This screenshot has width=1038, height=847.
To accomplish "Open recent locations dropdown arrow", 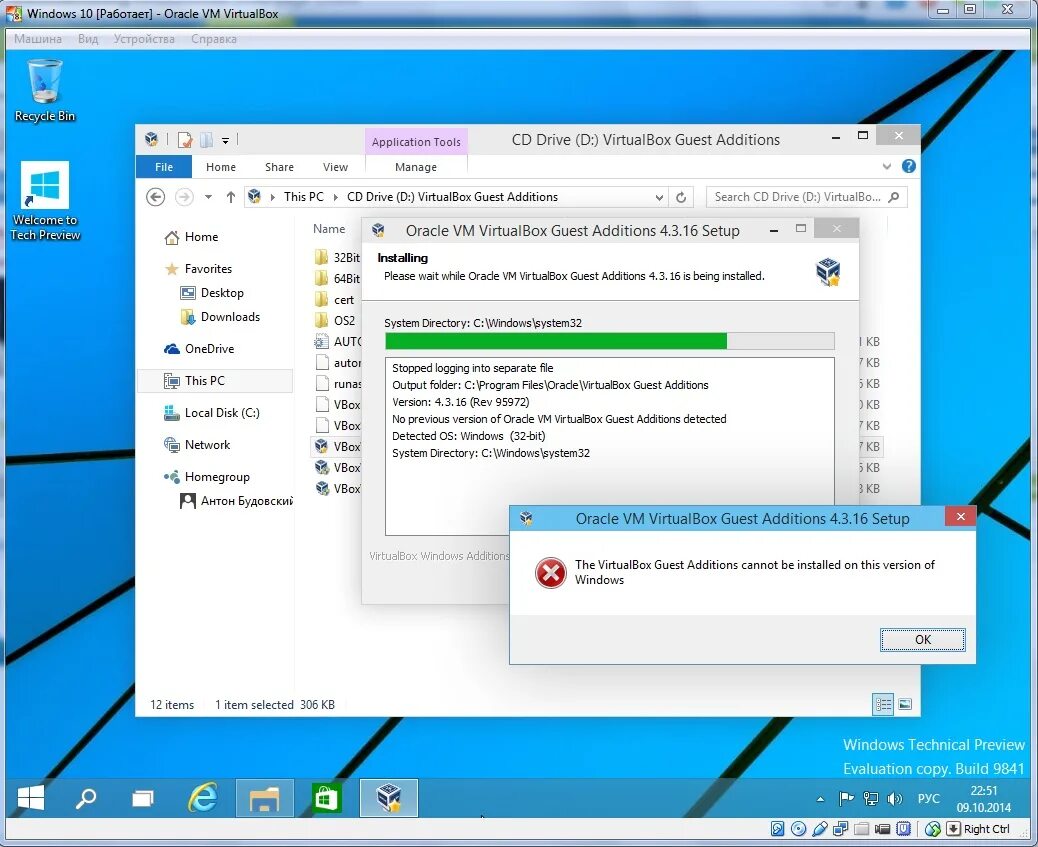I will (x=208, y=197).
